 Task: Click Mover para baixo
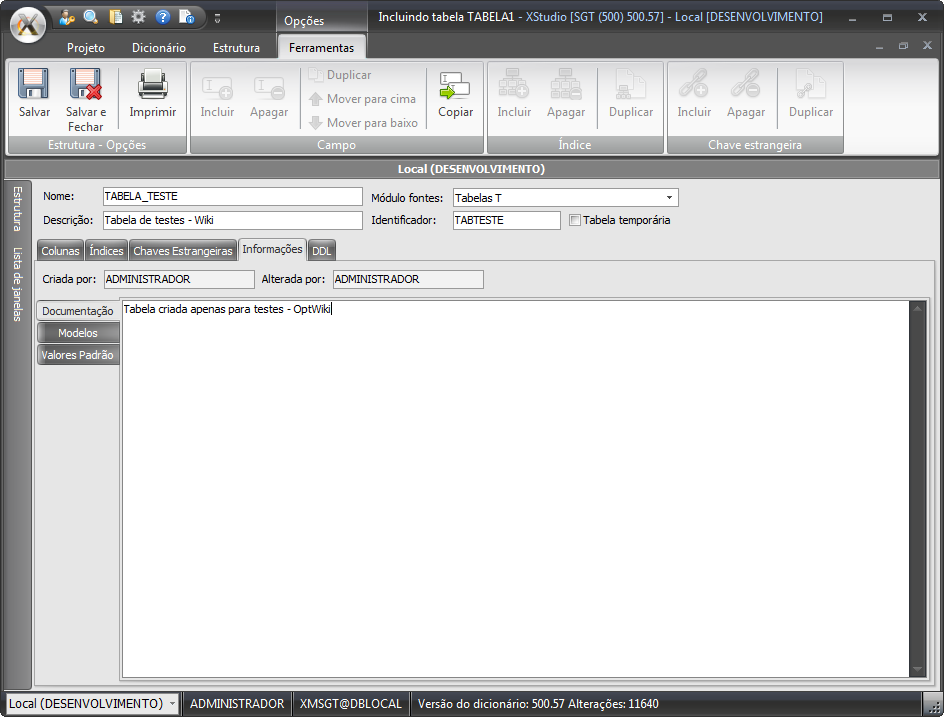[363, 123]
